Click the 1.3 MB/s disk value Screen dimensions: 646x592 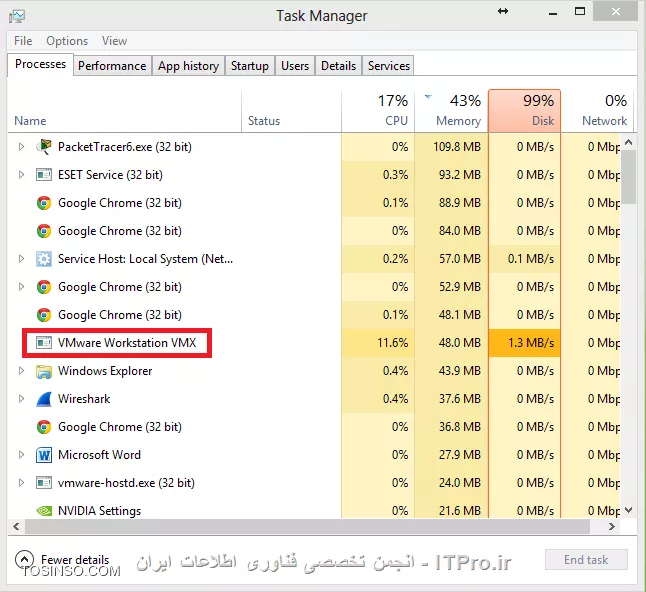(x=531, y=343)
